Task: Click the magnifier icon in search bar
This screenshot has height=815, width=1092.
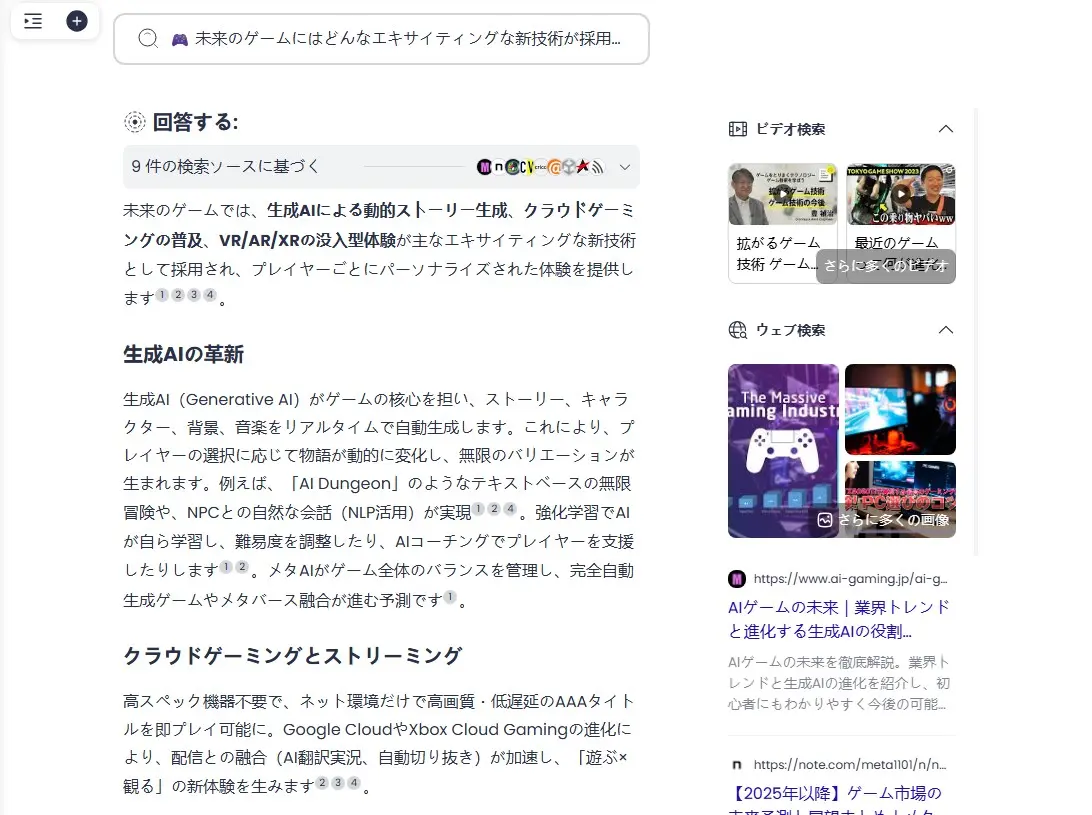Action: point(148,39)
